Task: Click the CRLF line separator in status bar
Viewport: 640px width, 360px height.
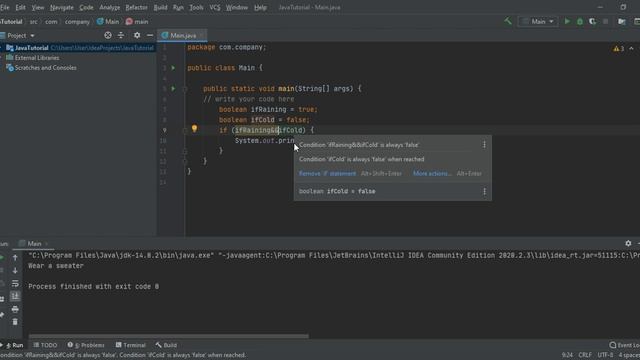Action: 584,355
